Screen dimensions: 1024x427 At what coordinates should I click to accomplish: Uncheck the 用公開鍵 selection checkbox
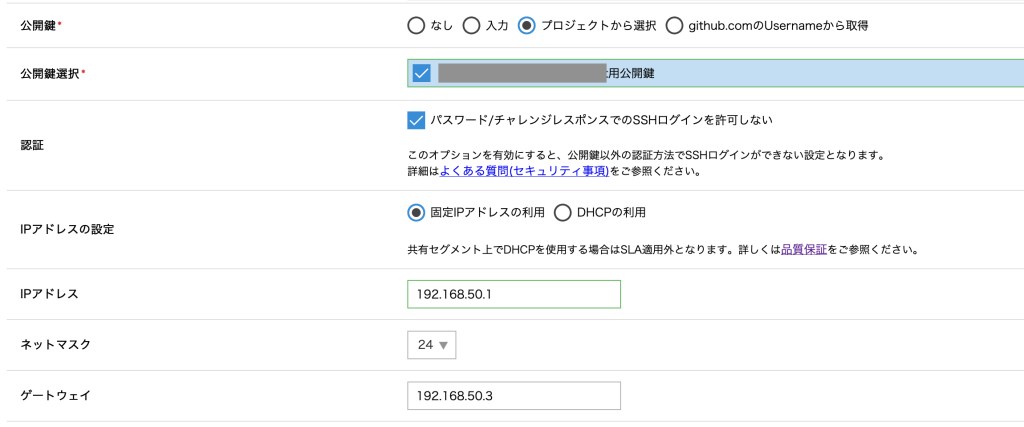point(421,73)
